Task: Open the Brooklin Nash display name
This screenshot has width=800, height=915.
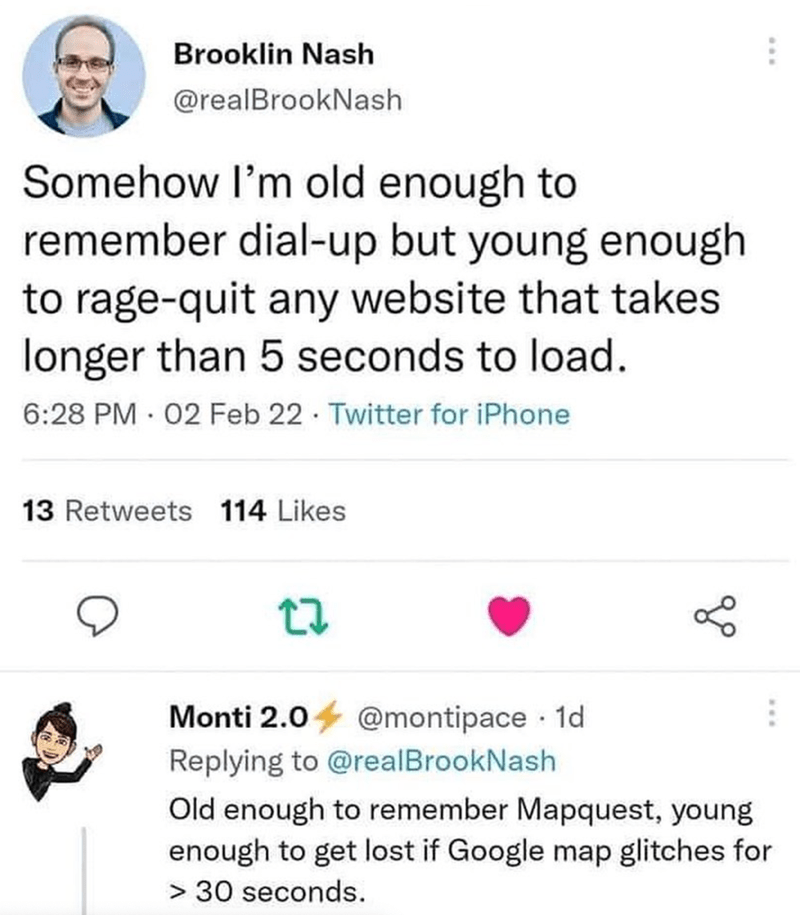Action: point(274,54)
